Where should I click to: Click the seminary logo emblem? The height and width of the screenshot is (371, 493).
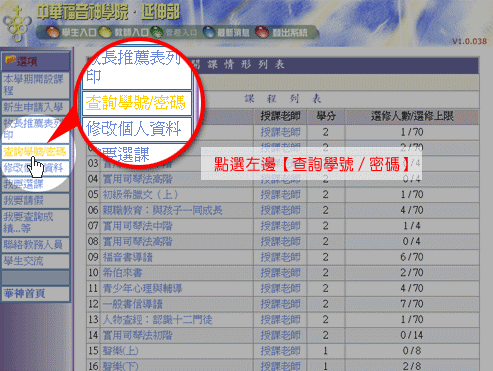pos(17,23)
